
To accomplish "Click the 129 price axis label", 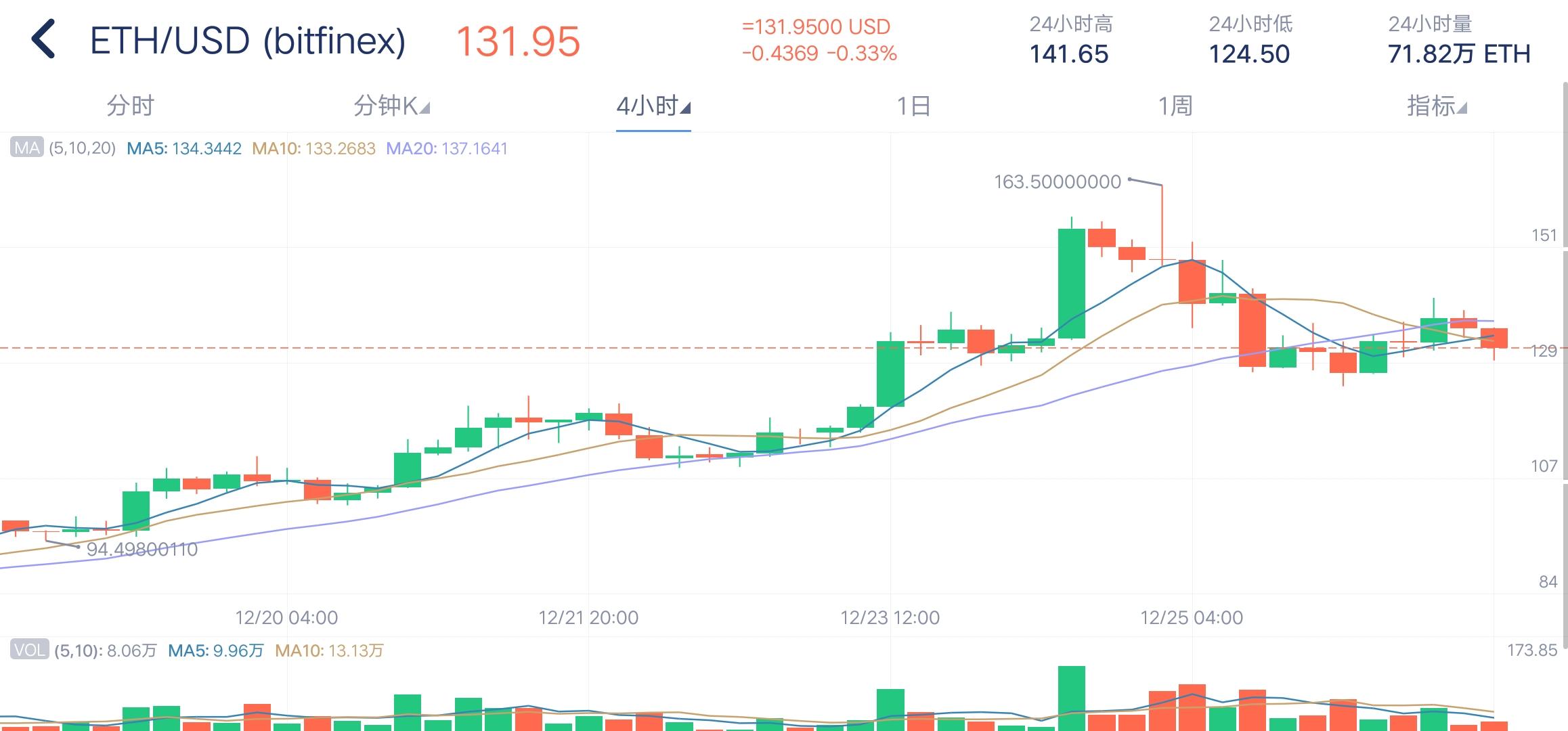I will pos(1544,351).
